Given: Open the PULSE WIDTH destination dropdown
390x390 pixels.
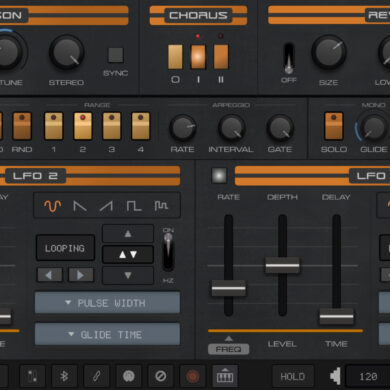Looking at the screenshot, I should [107, 303].
